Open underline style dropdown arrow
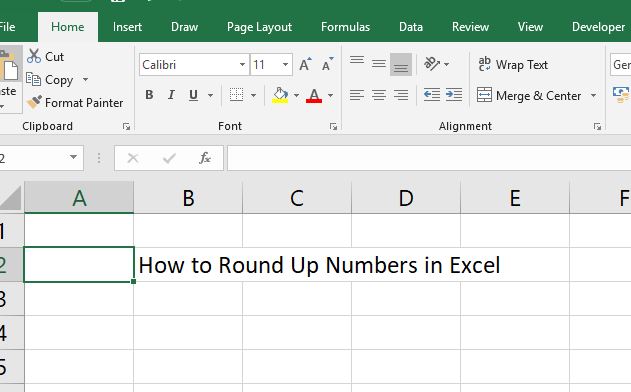 coord(210,95)
